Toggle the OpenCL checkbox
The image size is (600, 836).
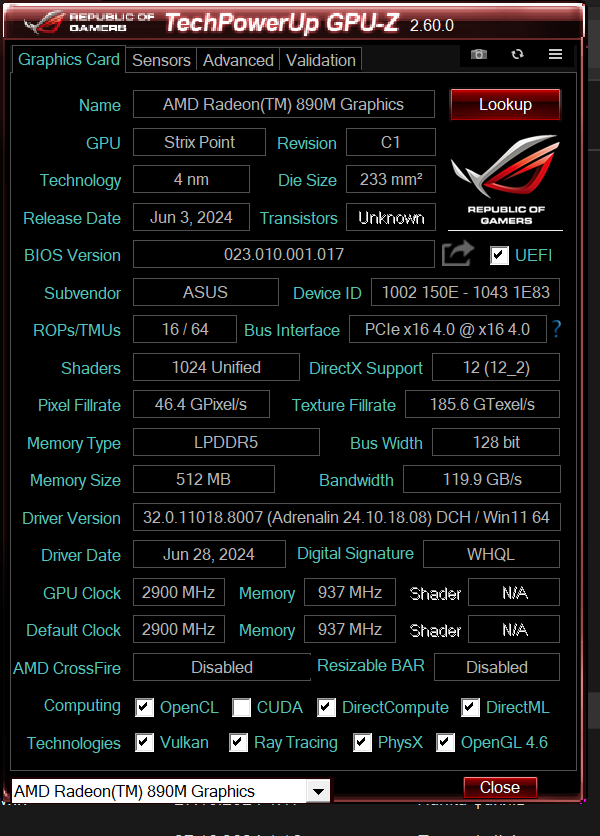point(145,708)
